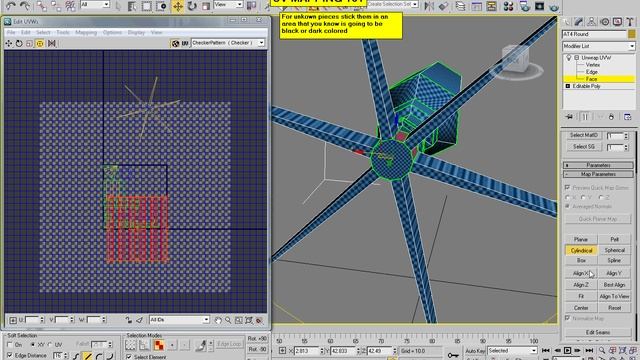Screen dimensions: 640x360
Task: Collapse the Unwrap UVW modifier tree
Action: pos(576,58)
